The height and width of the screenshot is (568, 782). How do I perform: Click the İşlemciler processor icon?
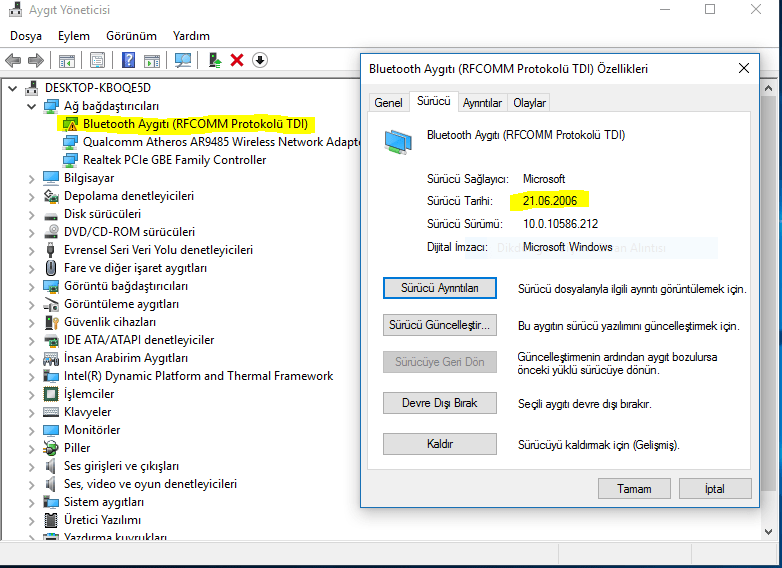[51, 394]
